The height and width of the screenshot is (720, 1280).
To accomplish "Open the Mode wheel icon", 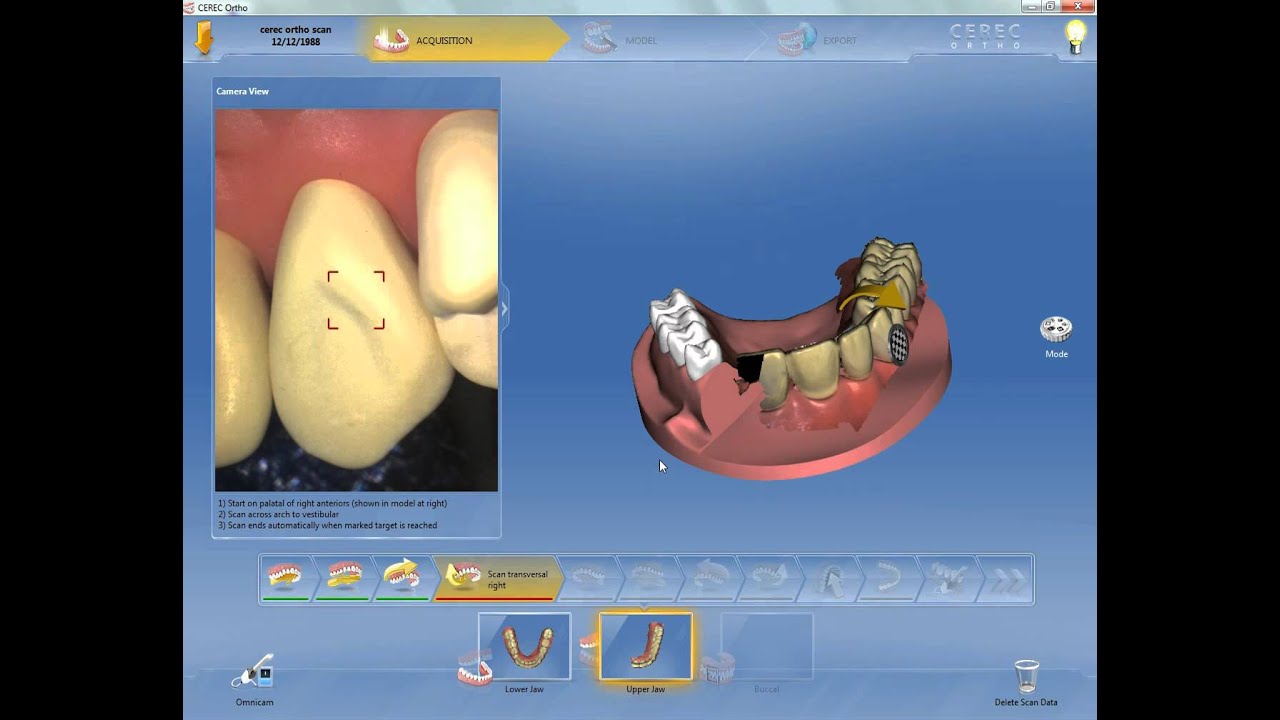I will (x=1056, y=329).
